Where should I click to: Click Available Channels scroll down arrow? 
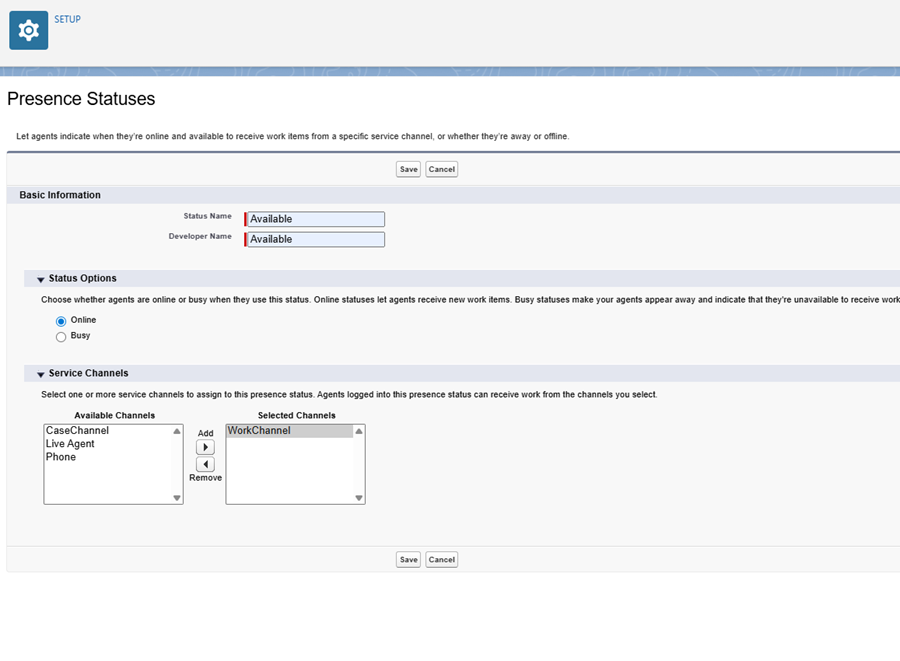tap(177, 498)
